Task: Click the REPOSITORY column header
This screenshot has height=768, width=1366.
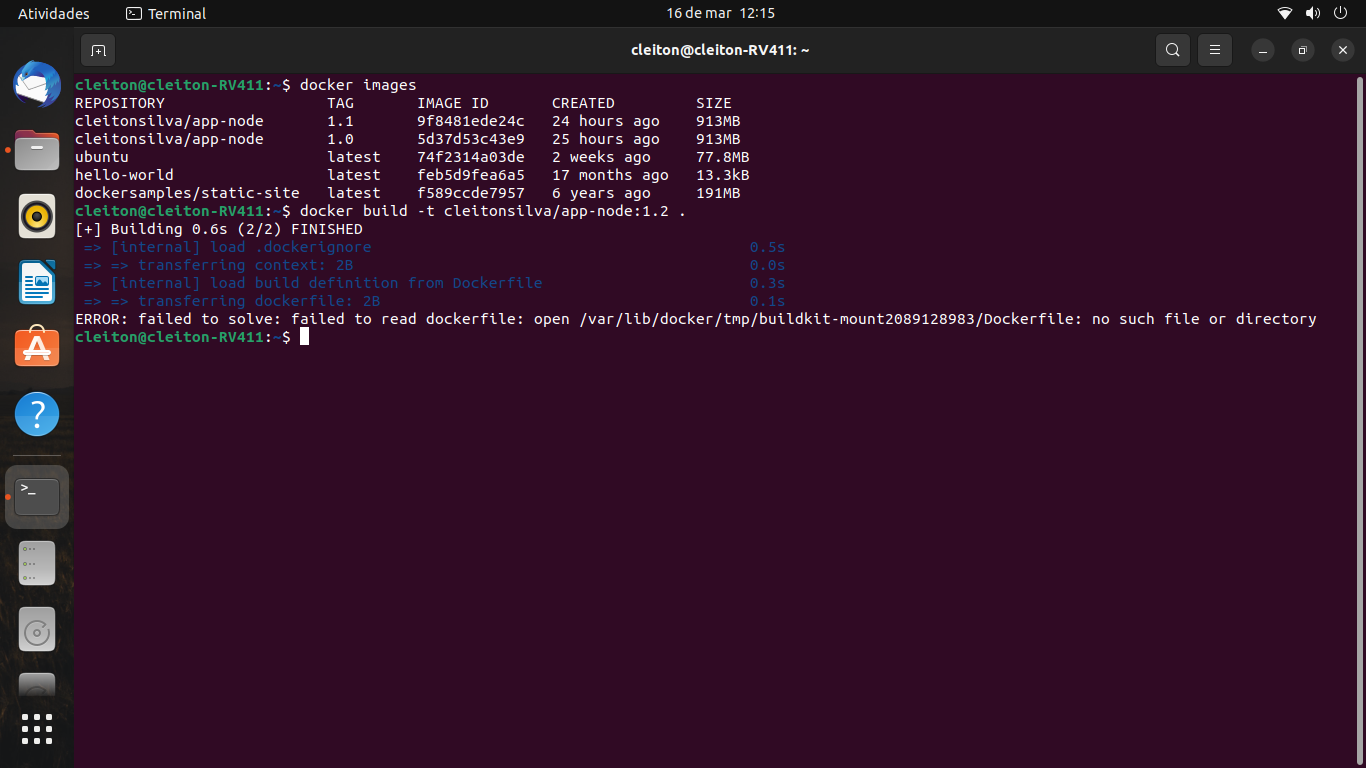Action: [x=120, y=103]
